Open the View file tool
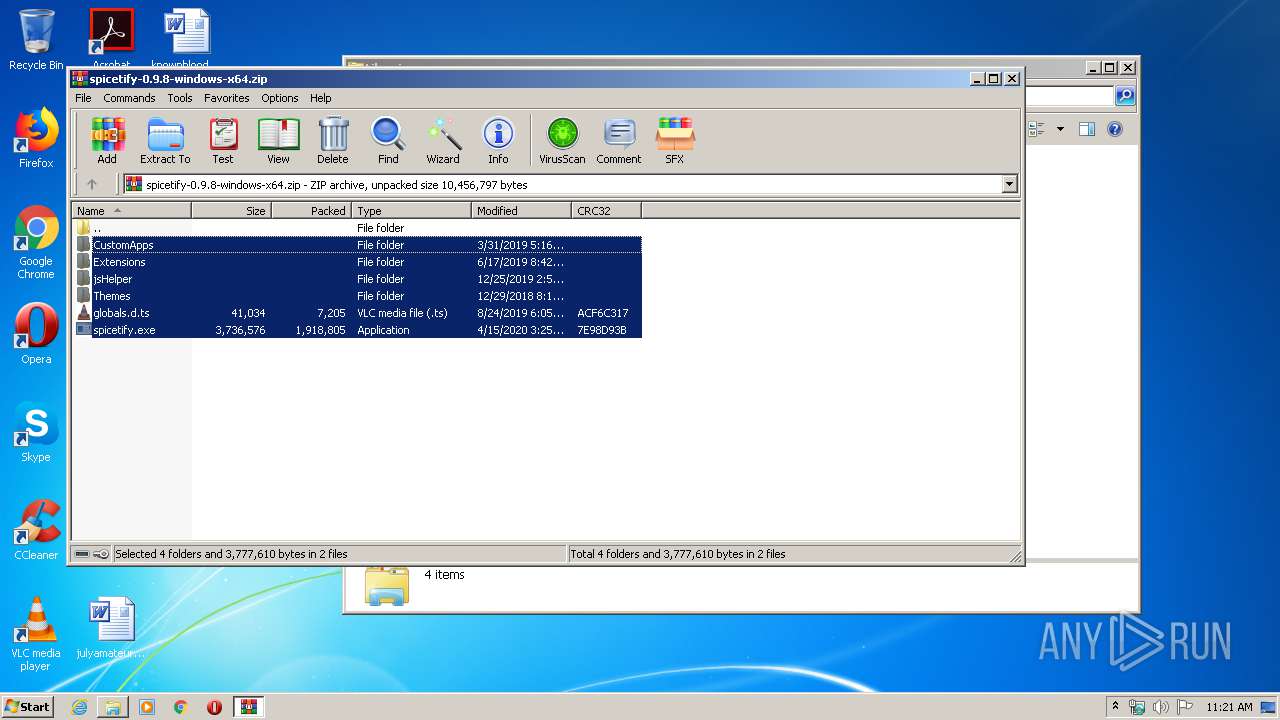The height and width of the screenshot is (720, 1280). (278, 141)
